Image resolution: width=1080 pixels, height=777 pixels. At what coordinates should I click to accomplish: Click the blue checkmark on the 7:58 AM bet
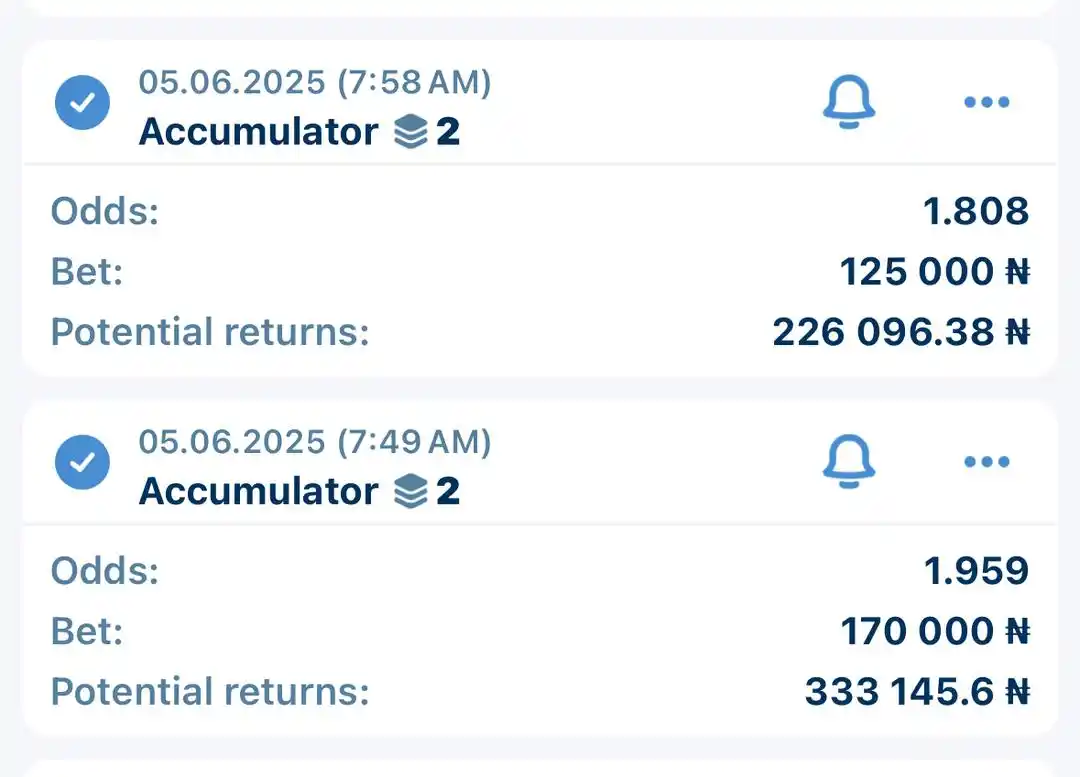coord(83,102)
